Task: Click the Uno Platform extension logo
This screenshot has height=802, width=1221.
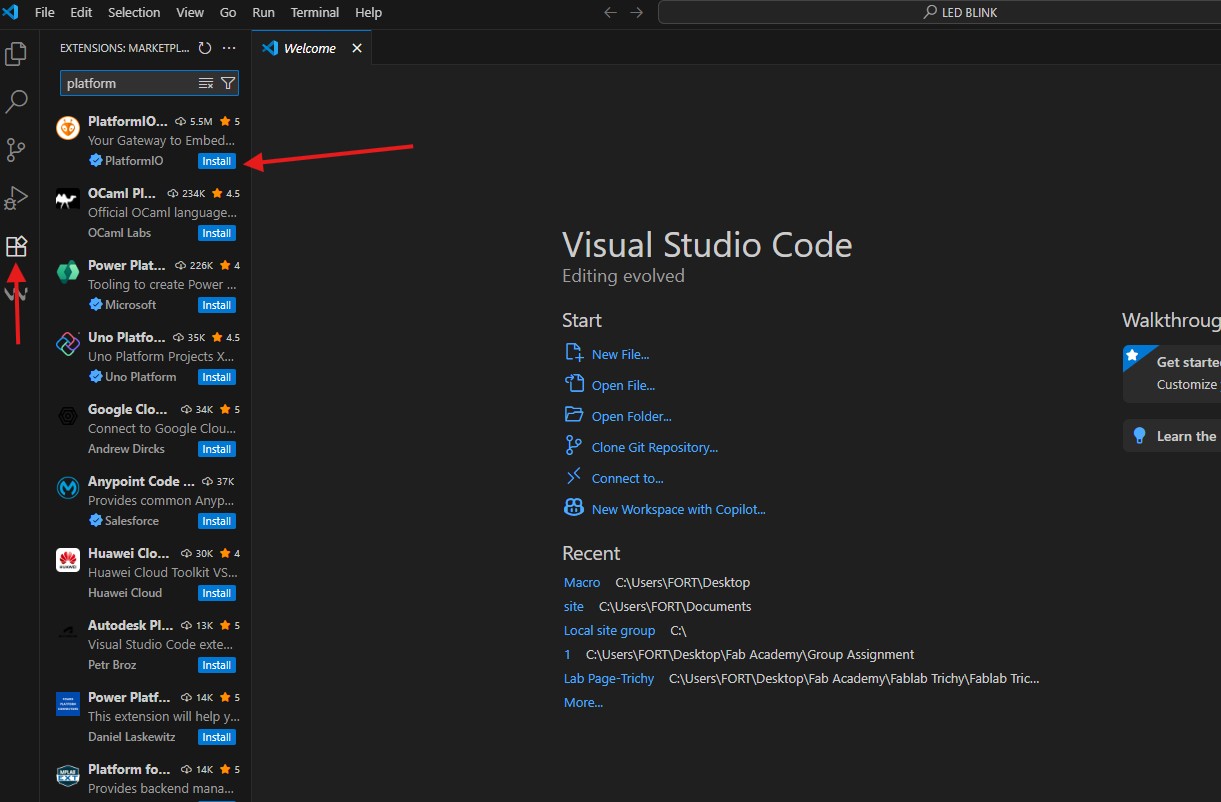Action: [x=68, y=344]
